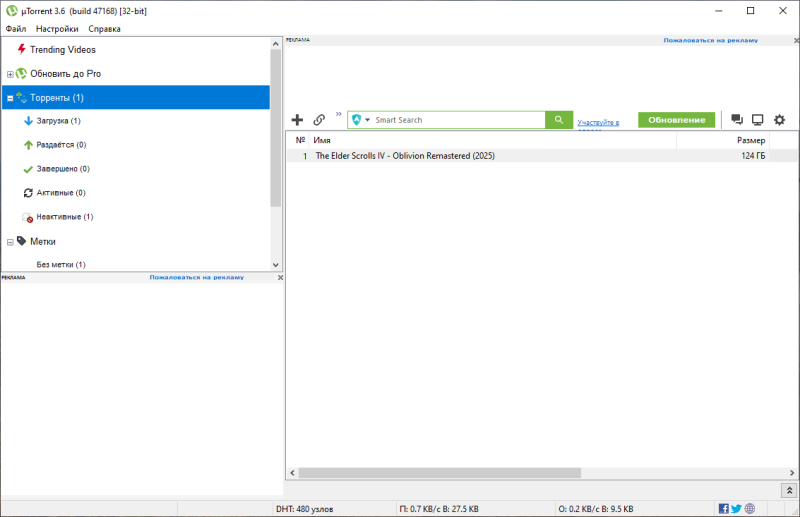Image resolution: width=800 pixels, height=517 pixels.
Task: Click the active refresh arrows icon
Action: coord(28,193)
